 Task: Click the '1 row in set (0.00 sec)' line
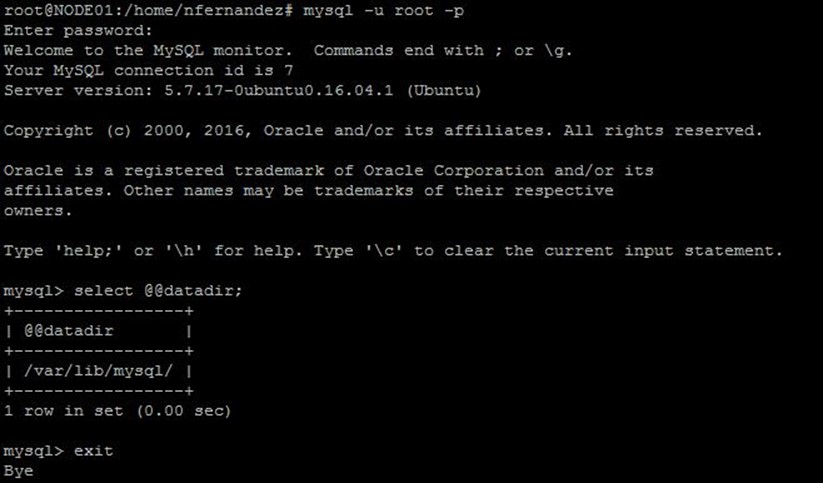pos(117,411)
